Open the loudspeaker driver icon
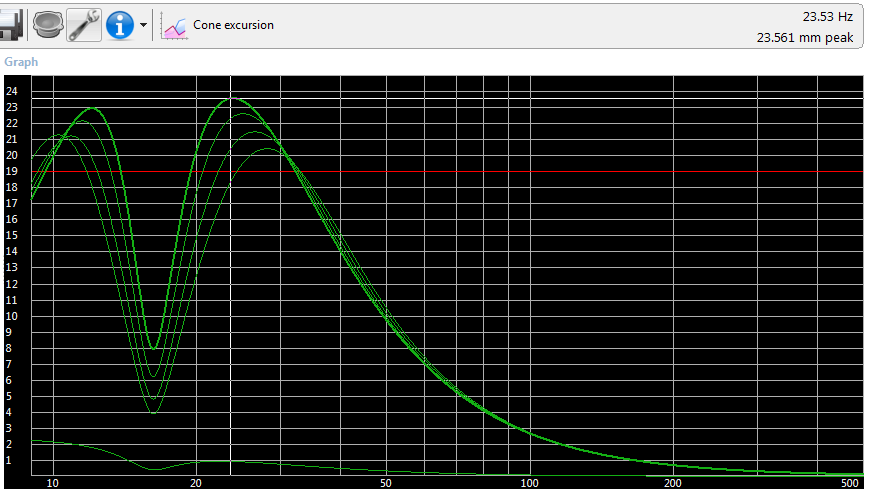 [x=48, y=25]
